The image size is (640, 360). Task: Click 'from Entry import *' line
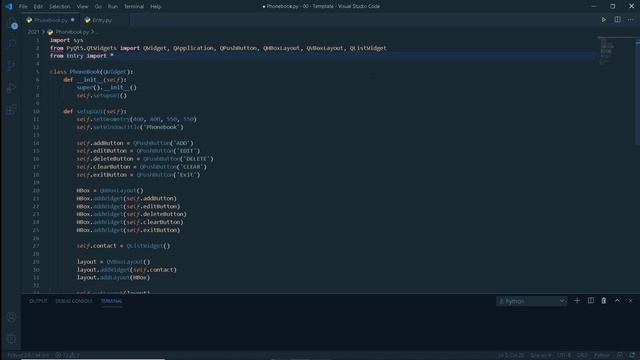pos(82,56)
